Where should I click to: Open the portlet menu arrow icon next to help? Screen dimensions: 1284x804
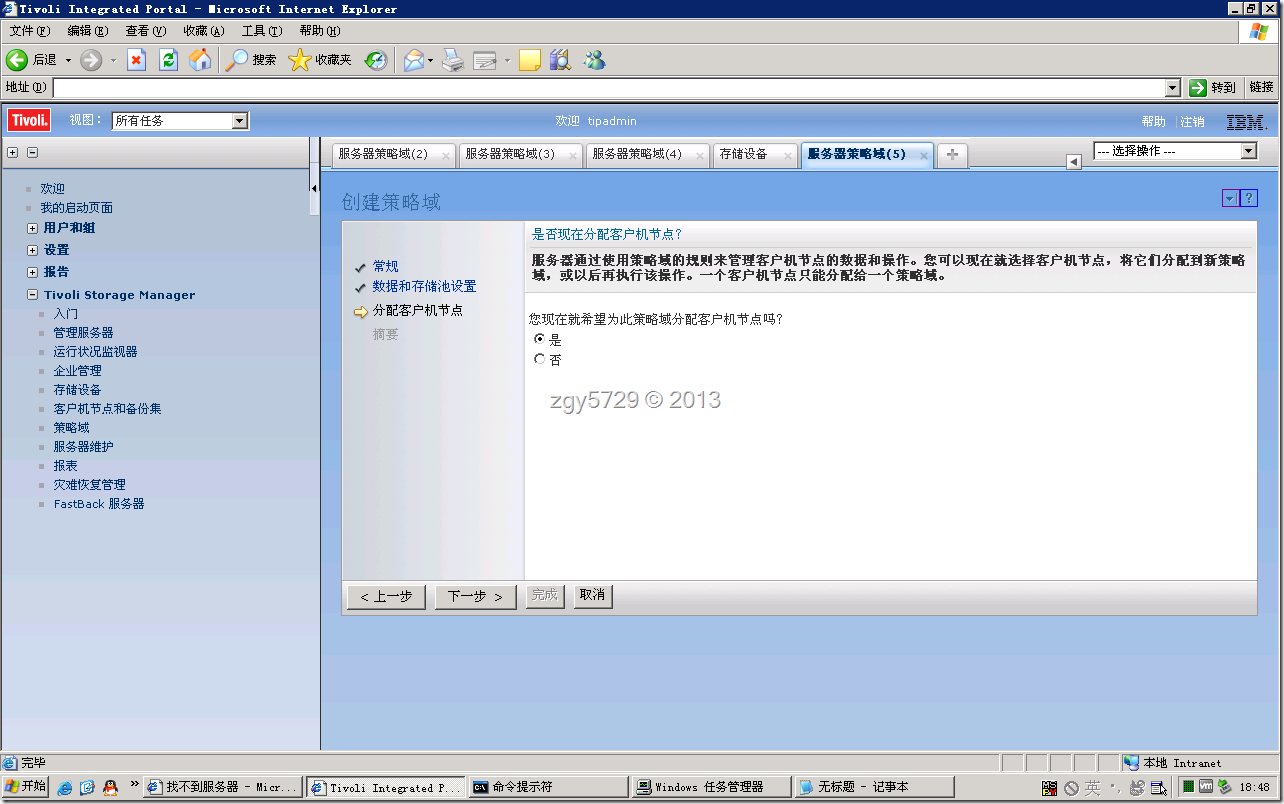(x=1230, y=199)
